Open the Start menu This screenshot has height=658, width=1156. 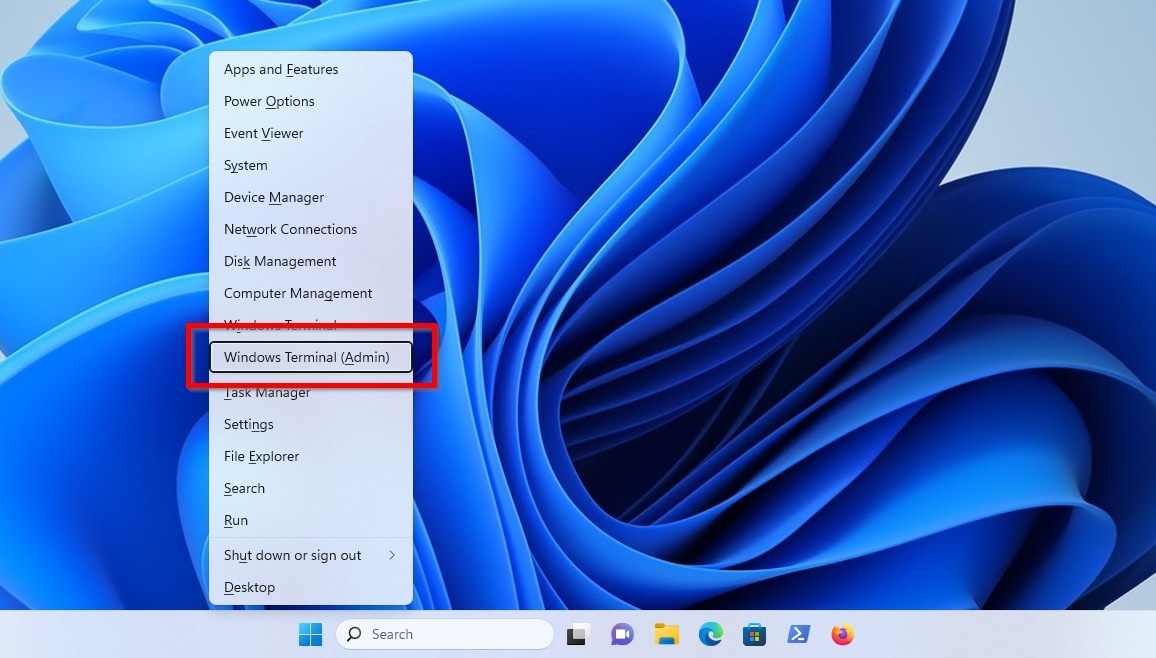(x=310, y=634)
